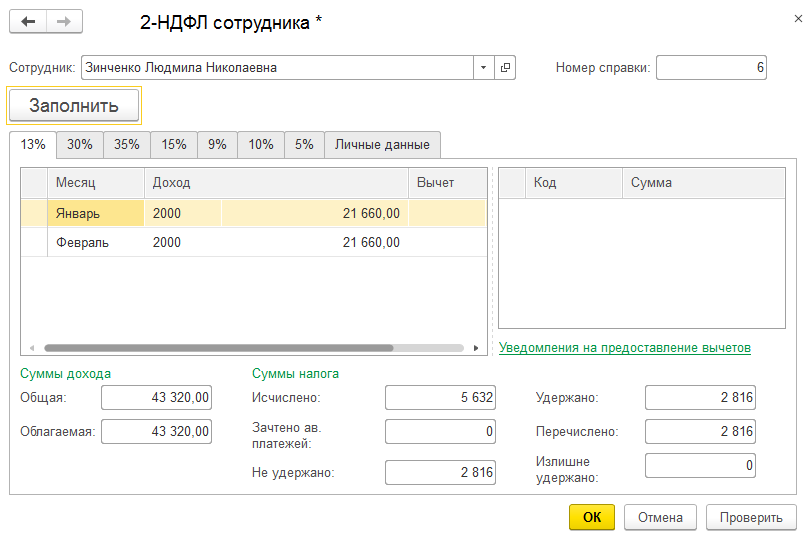Click the Исчислено tax amount field
The image size is (812, 539).
click(440, 398)
